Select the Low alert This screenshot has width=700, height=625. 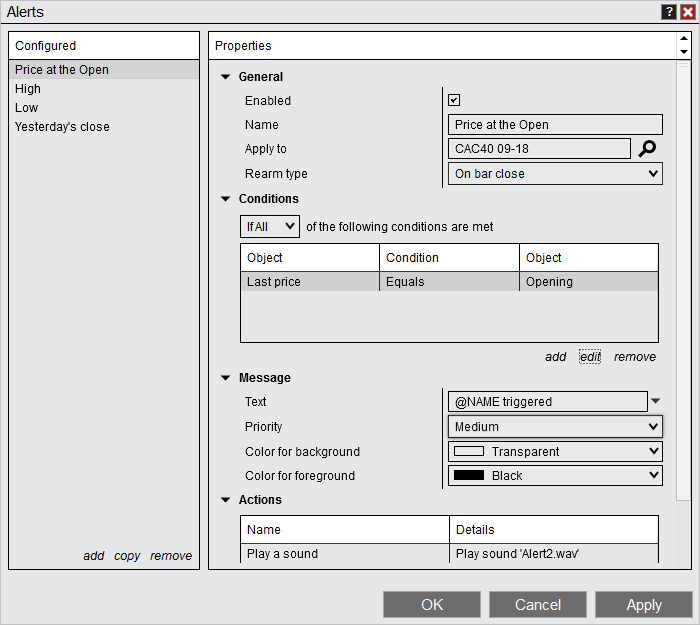coord(104,108)
